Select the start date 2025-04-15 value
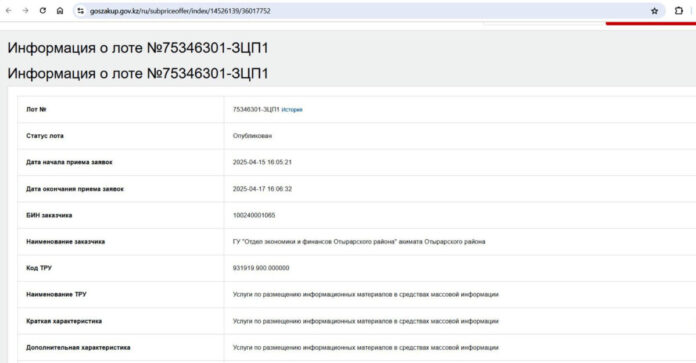Image resolution: width=696 pixels, height=363 pixels. click(x=262, y=162)
